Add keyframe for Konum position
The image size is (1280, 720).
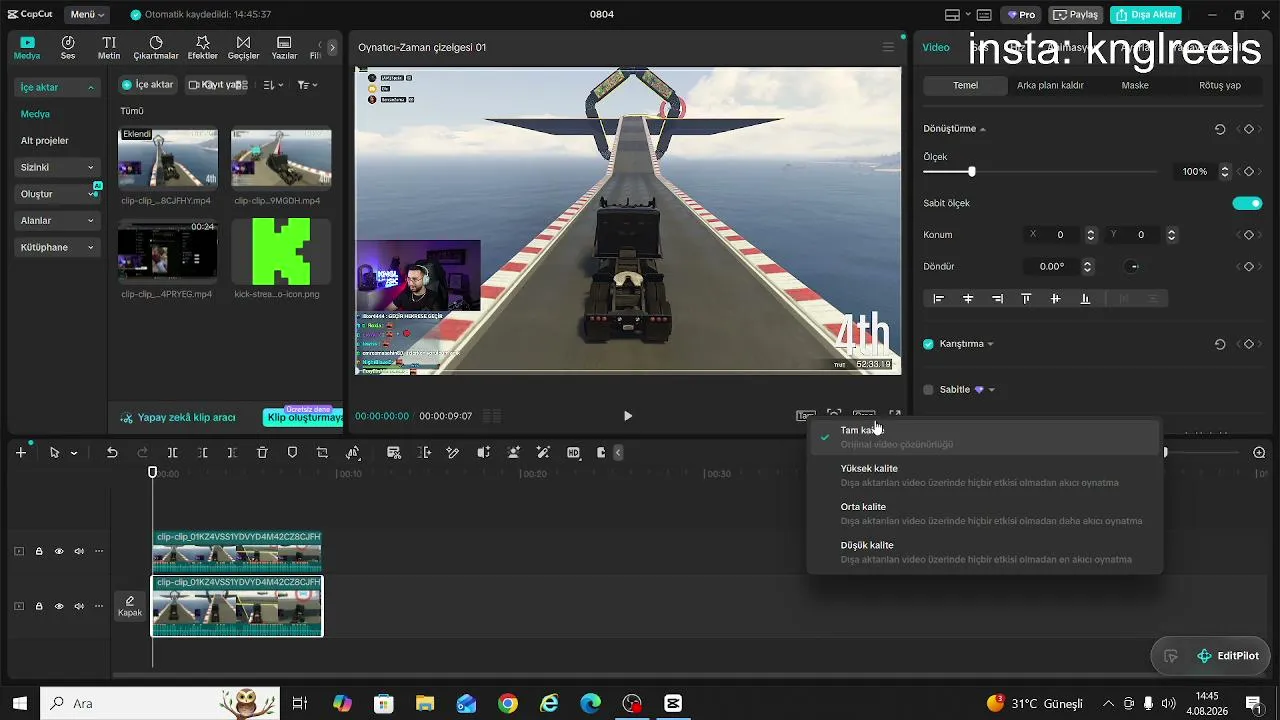[1248, 235]
